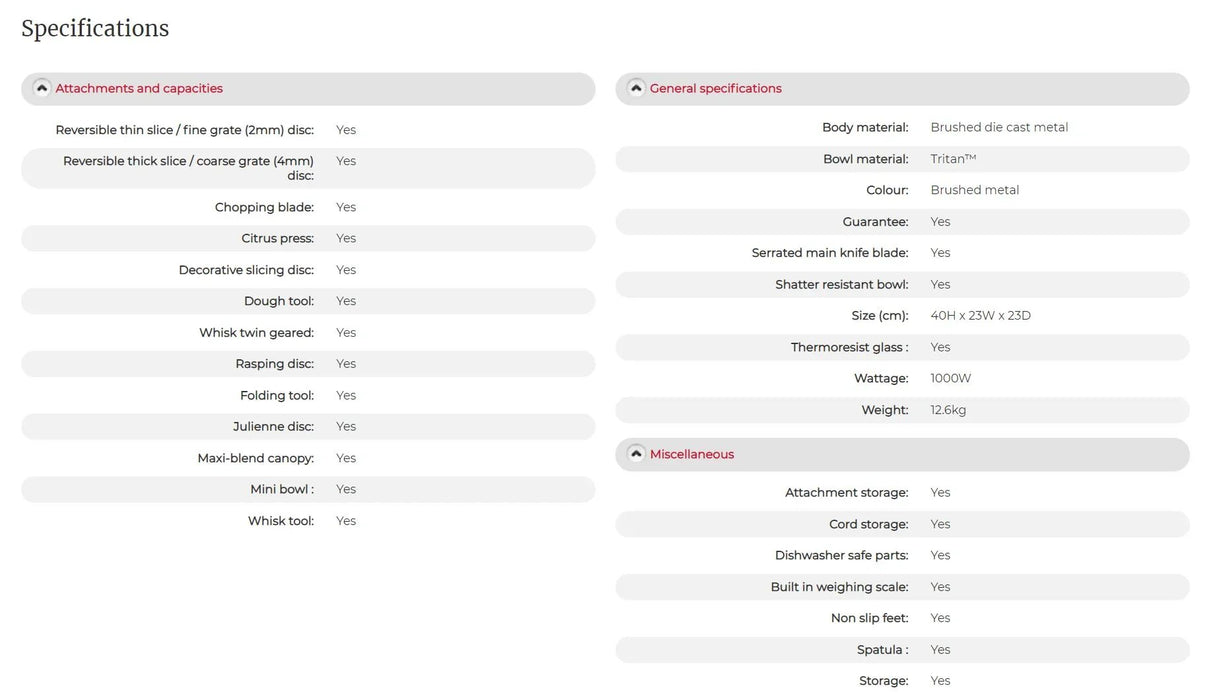Click the General specifications header text
1213x700 pixels.
click(715, 89)
